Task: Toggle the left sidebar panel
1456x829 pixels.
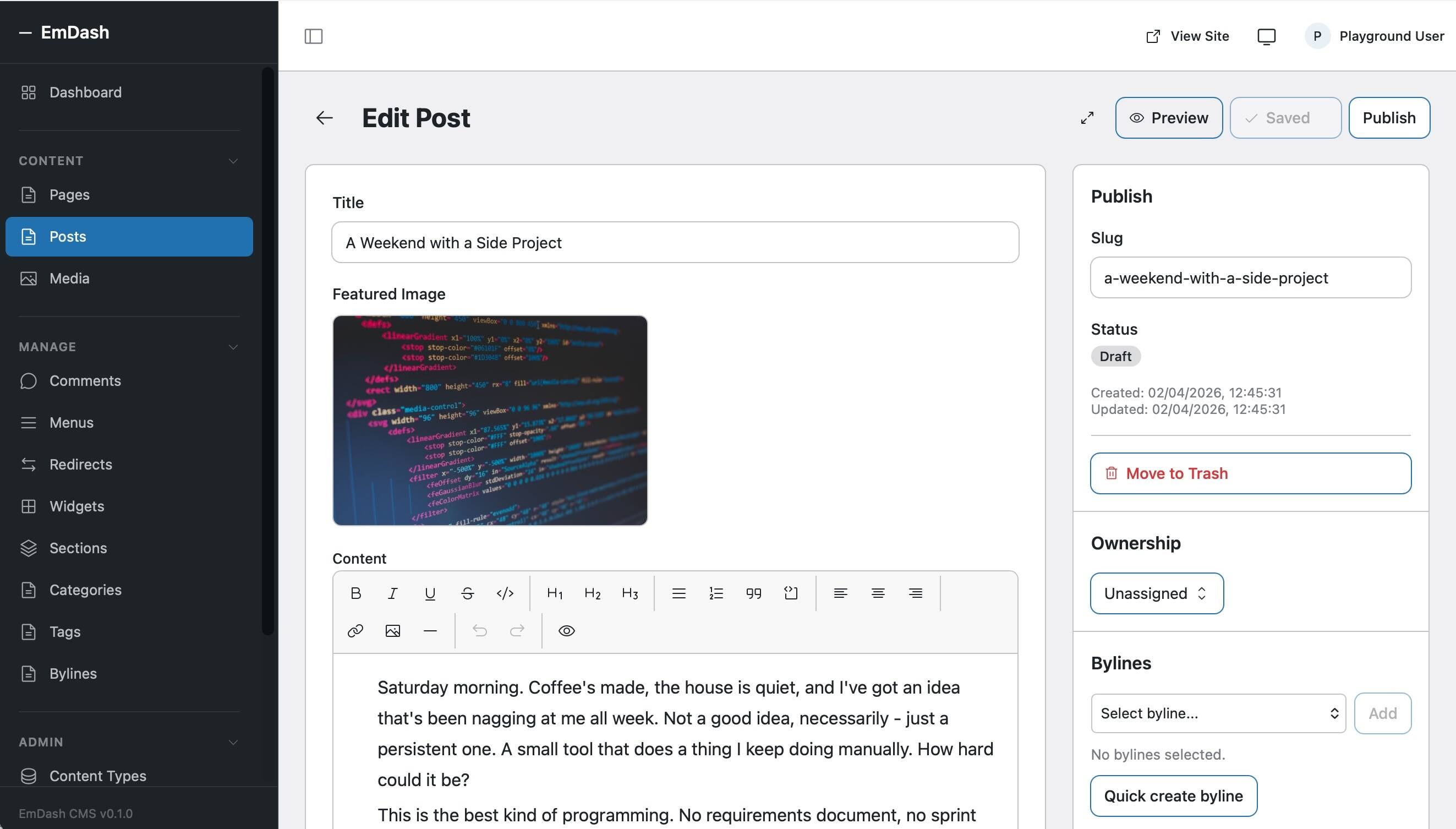Action: pyautogui.click(x=314, y=36)
